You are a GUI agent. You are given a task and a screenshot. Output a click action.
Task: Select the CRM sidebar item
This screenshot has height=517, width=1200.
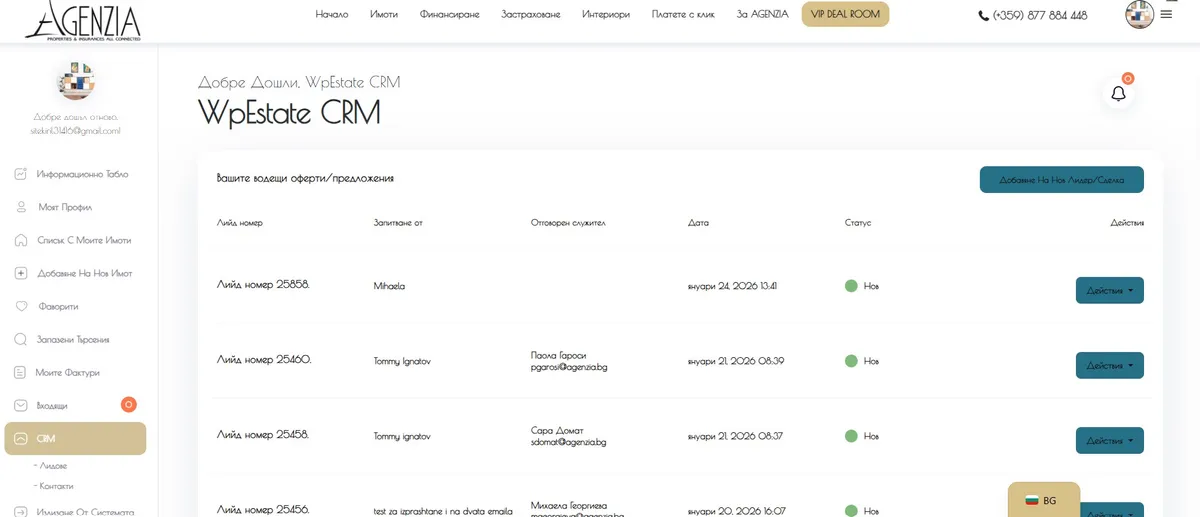75,438
